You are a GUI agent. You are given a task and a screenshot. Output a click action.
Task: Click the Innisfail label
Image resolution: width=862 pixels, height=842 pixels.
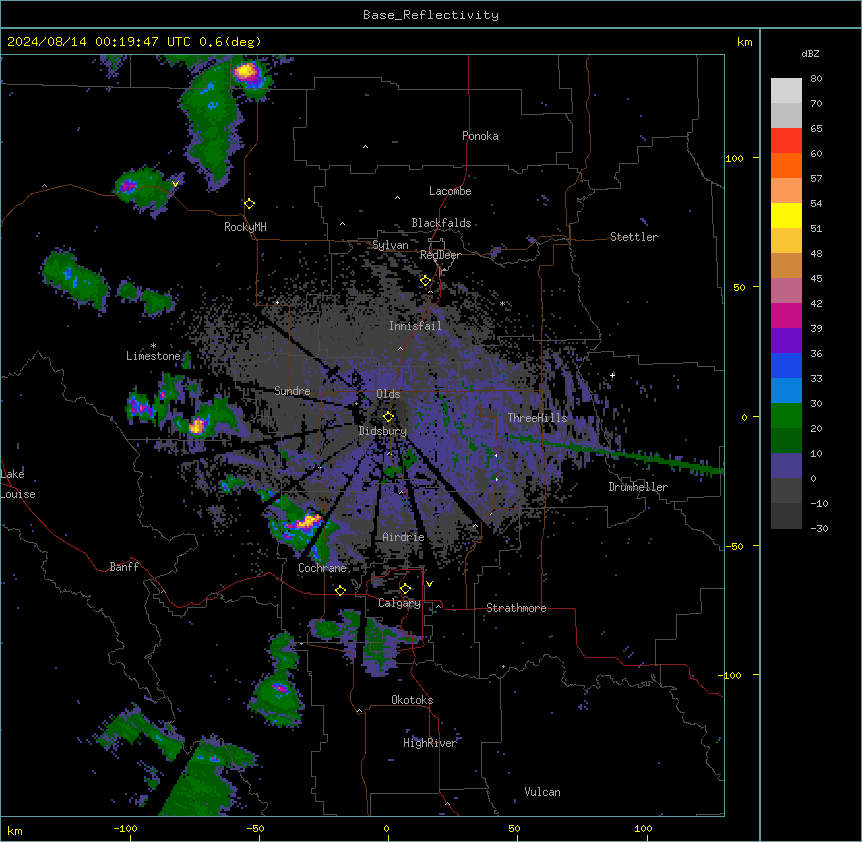click(x=416, y=326)
